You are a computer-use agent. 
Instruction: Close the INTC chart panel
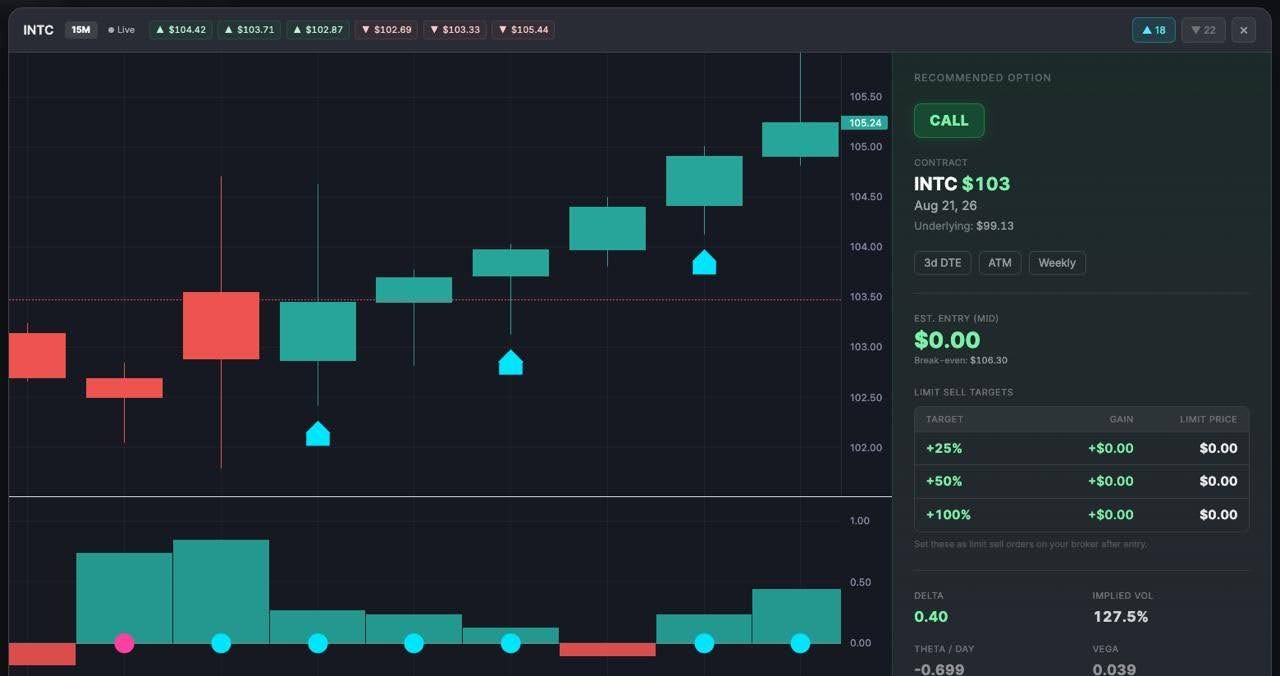pos(1243,30)
